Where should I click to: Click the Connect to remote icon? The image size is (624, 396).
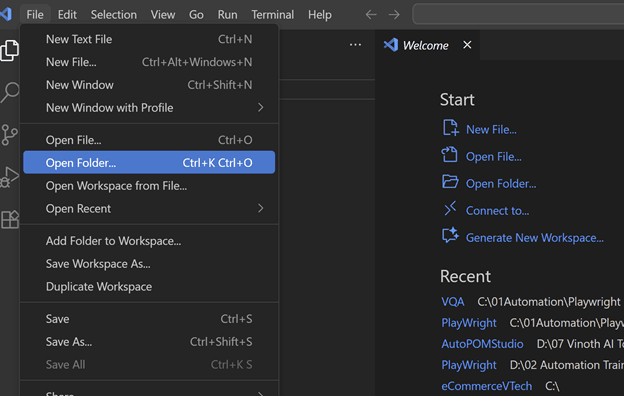pyautogui.click(x=450, y=209)
